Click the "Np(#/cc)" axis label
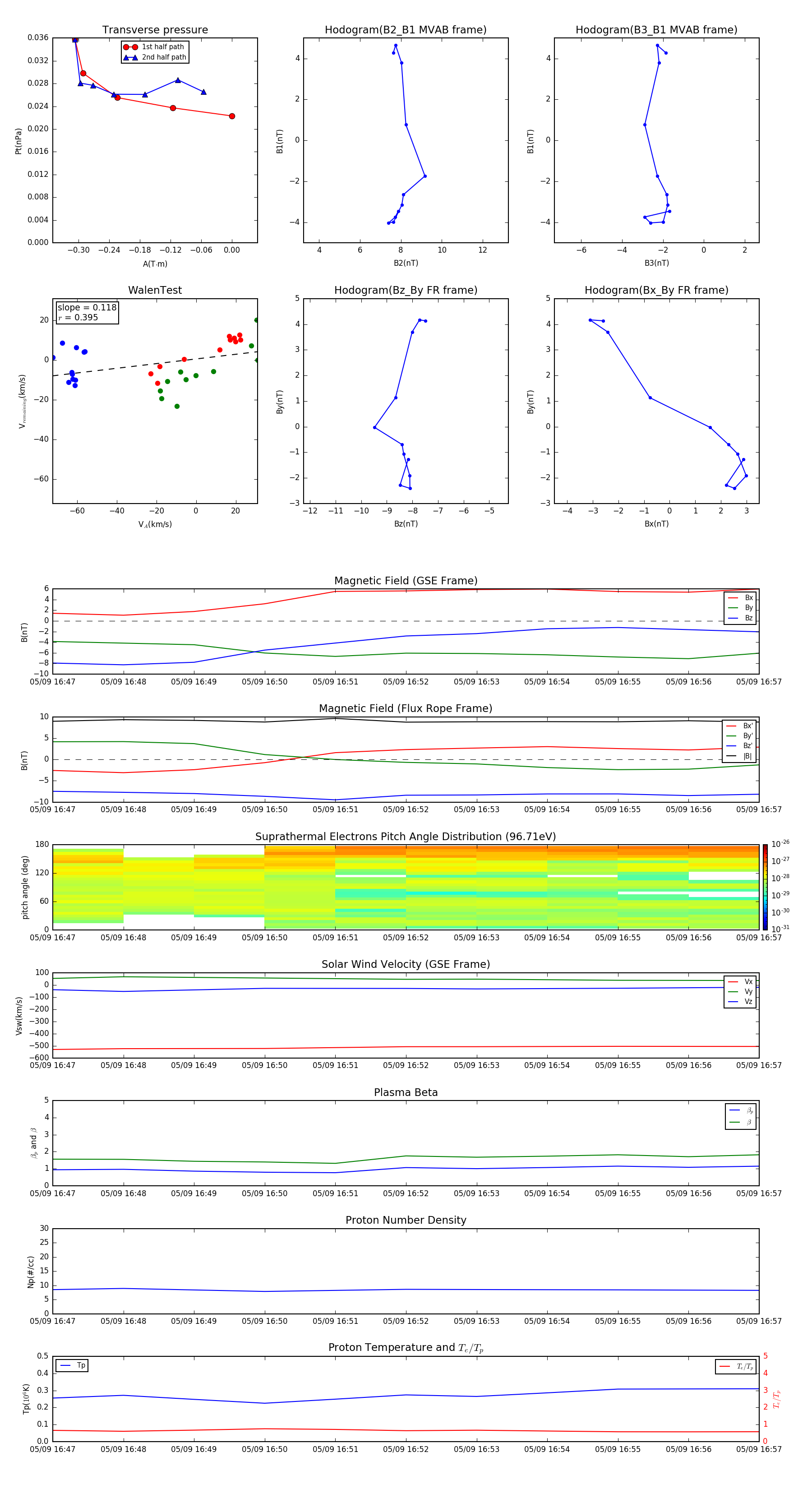Screen dimensions: 812x1489 (x=31, y=1272)
